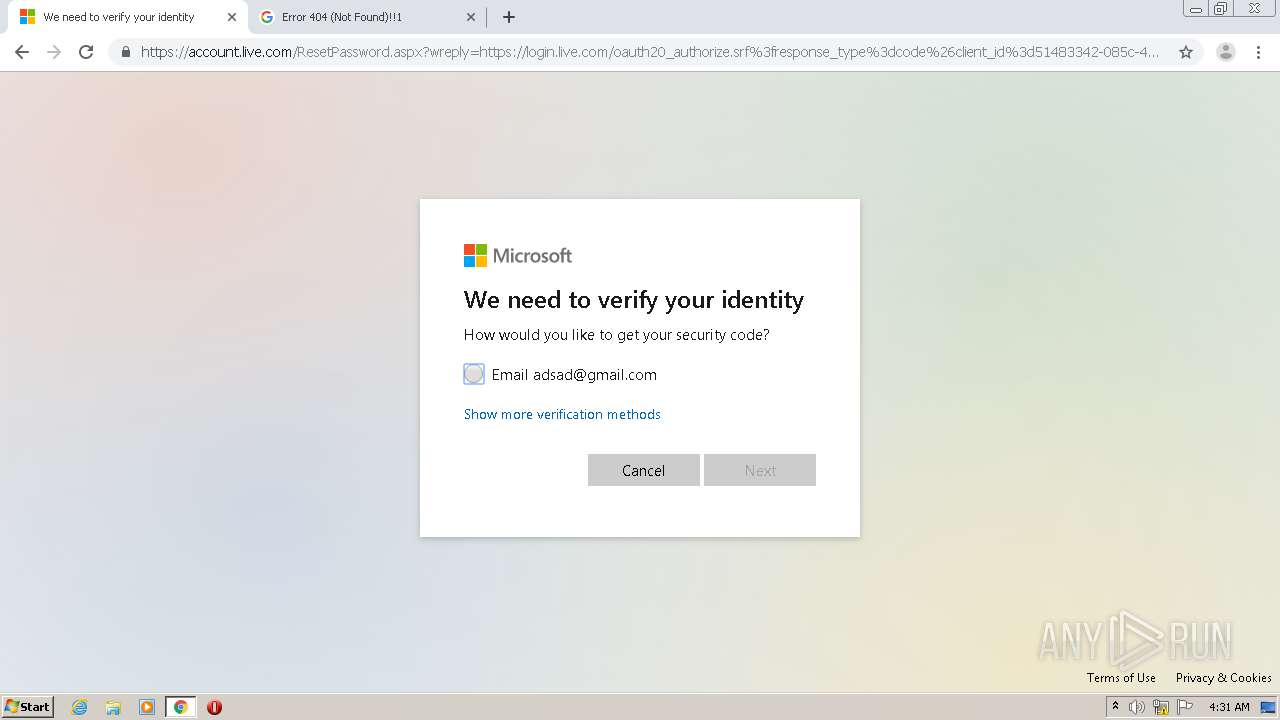Click Show desktop button
The height and width of the screenshot is (720, 1280).
[x=1269, y=707]
